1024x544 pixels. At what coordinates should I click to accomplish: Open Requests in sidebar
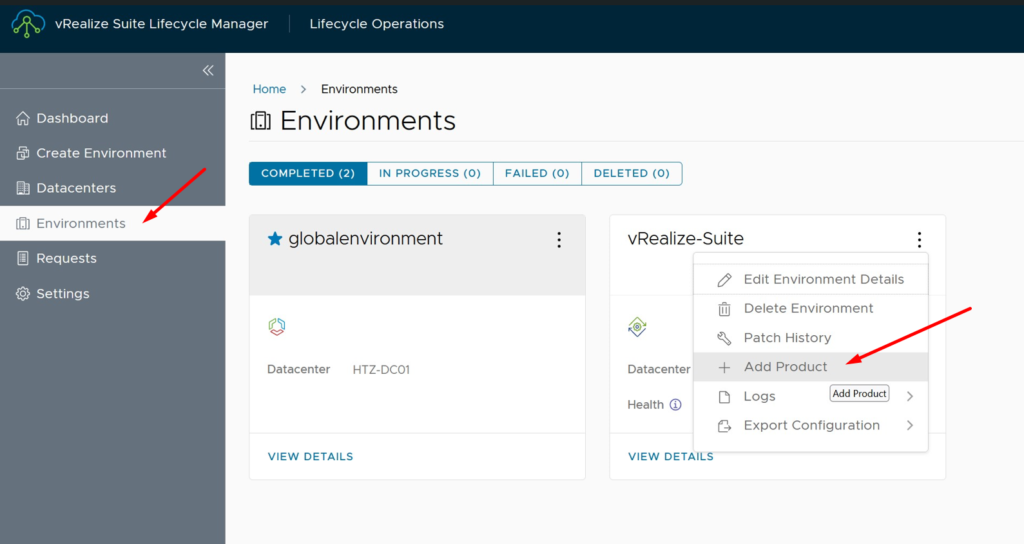pos(112,258)
